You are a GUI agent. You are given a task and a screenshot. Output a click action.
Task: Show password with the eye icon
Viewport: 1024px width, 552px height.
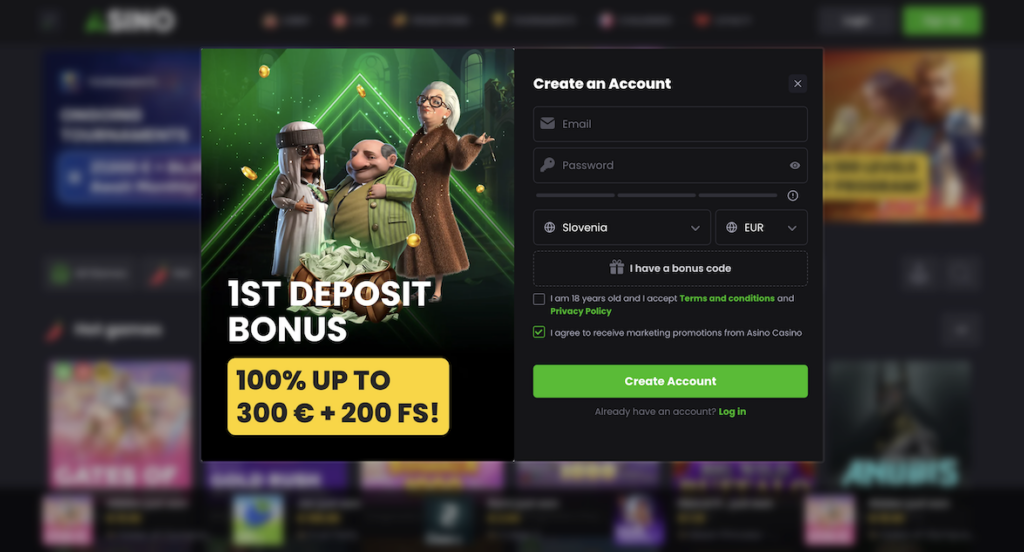coord(795,165)
